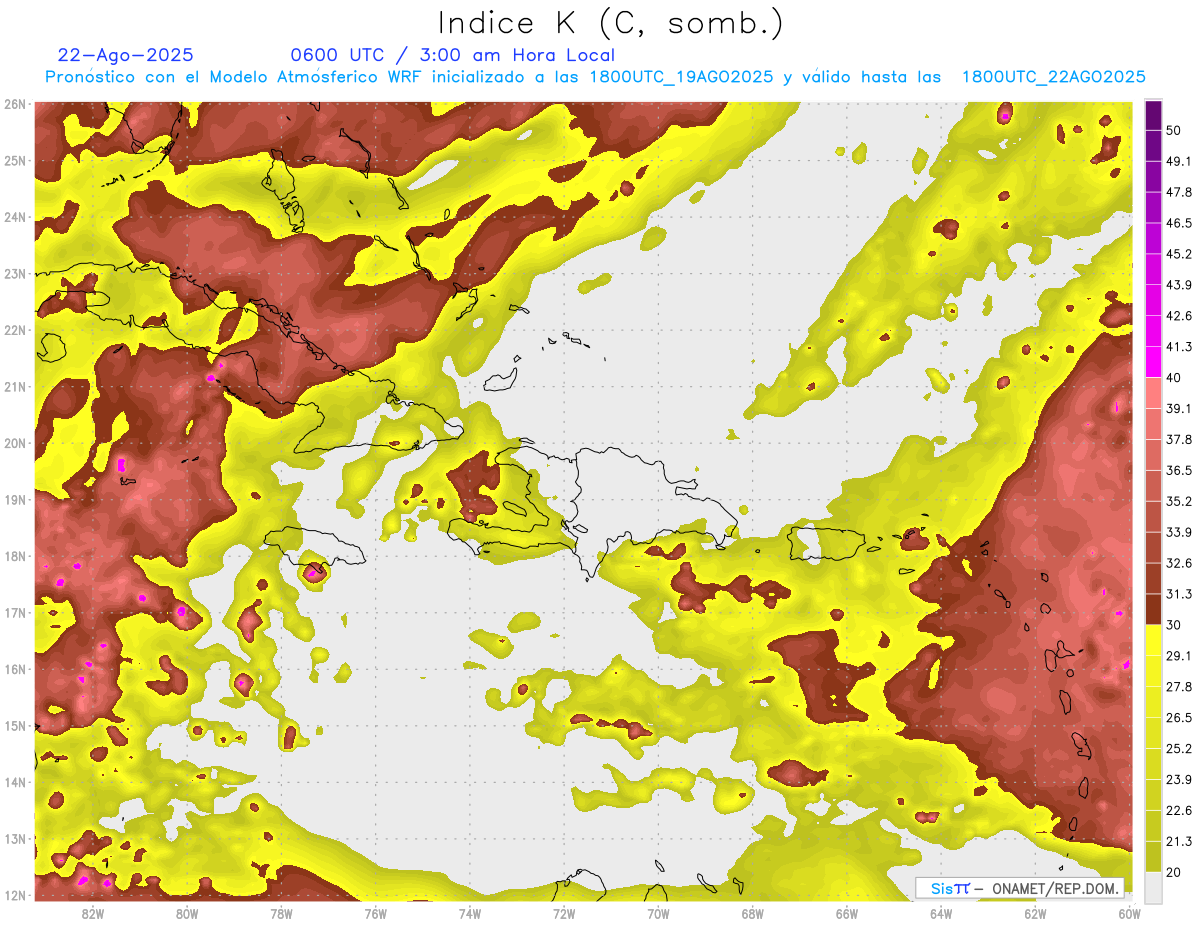Screen dimensions: 1200x927
Task: Click the "82W" longitude axis label
Action: pos(93,914)
